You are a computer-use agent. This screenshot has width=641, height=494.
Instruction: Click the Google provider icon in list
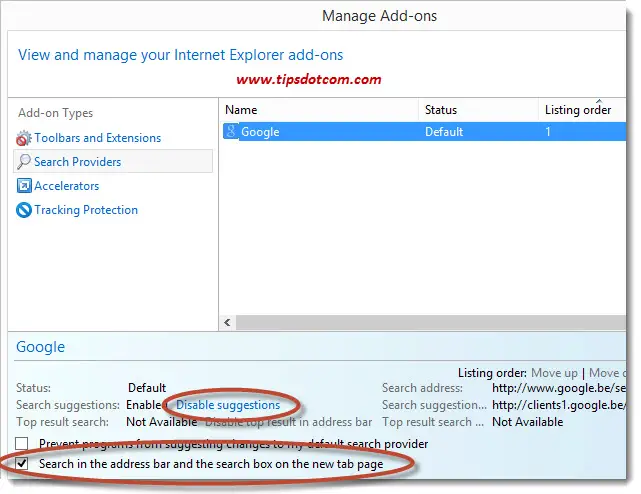click(x=231, y=131)
